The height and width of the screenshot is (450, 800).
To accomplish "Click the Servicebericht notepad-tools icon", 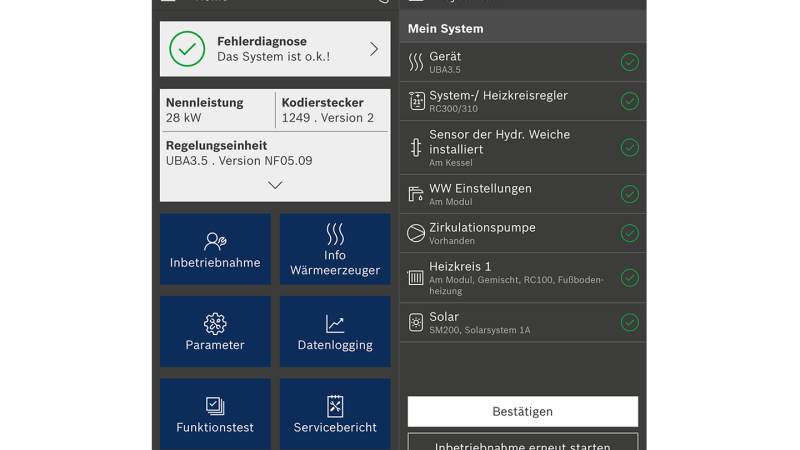I will tap(335, 406).
